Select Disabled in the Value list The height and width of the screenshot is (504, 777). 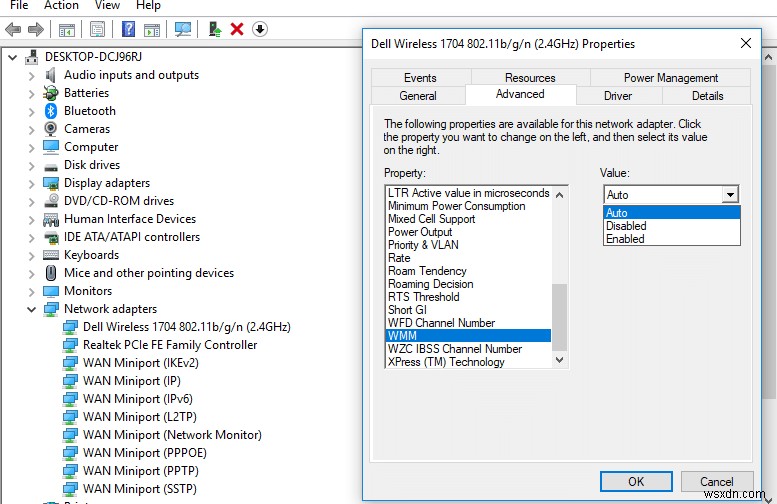(626, 226)
